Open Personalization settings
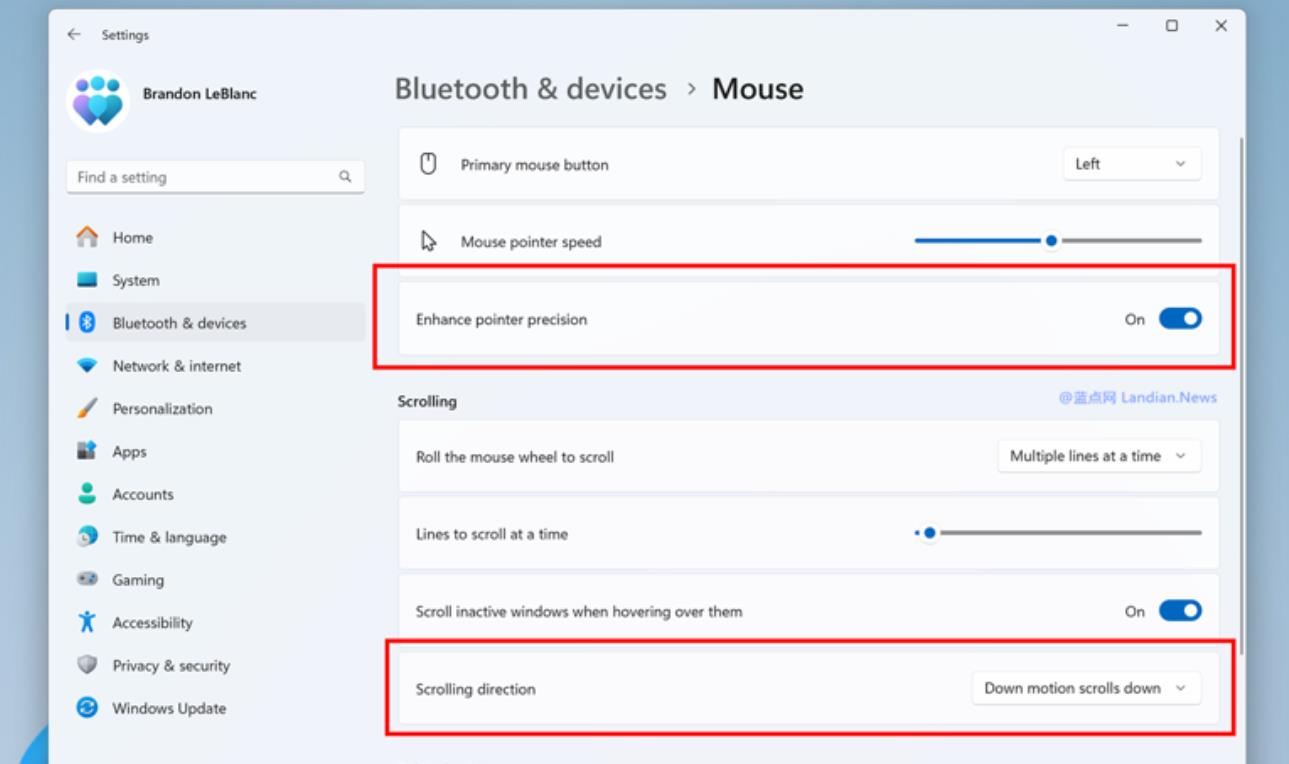Image resolution: width=1289 pixels, height=764 pixels. pyautogui.click(x=215, y=408)
